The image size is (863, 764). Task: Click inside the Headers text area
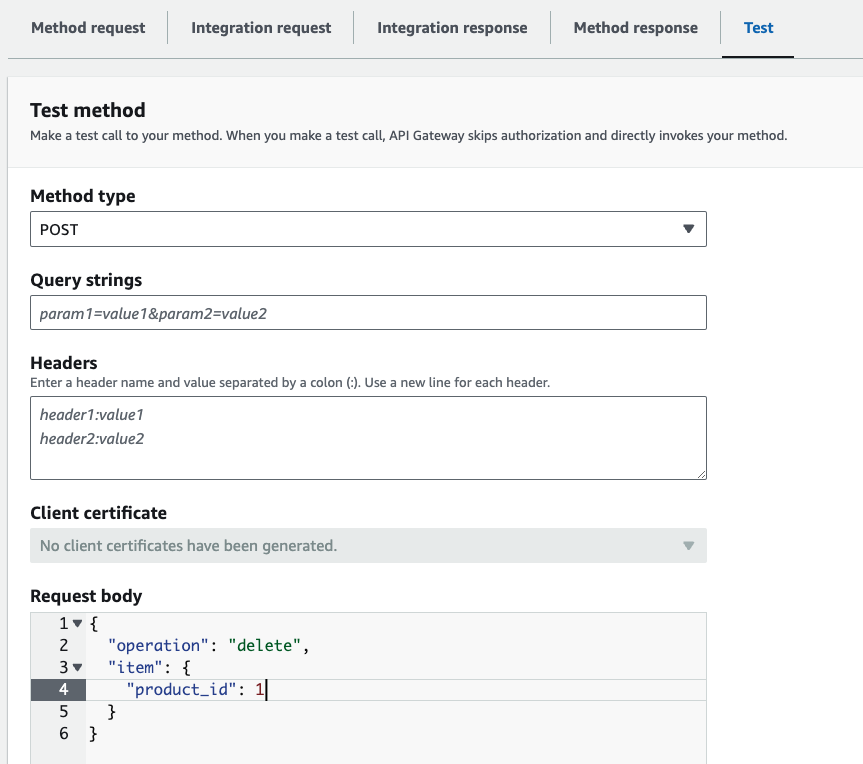pos(368,438)
